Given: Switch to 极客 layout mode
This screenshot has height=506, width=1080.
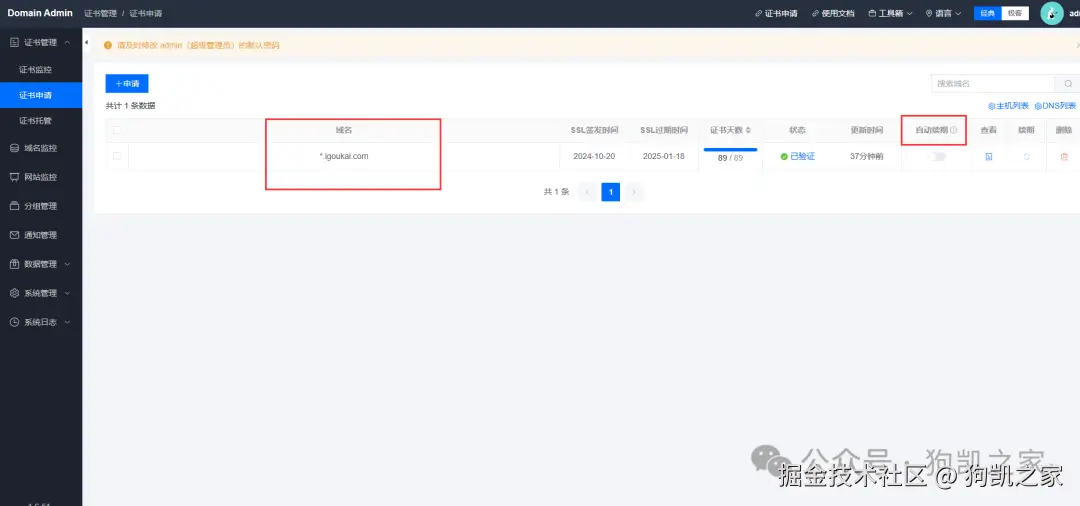Looking at the screenshot, I should tap(1015, 13).
